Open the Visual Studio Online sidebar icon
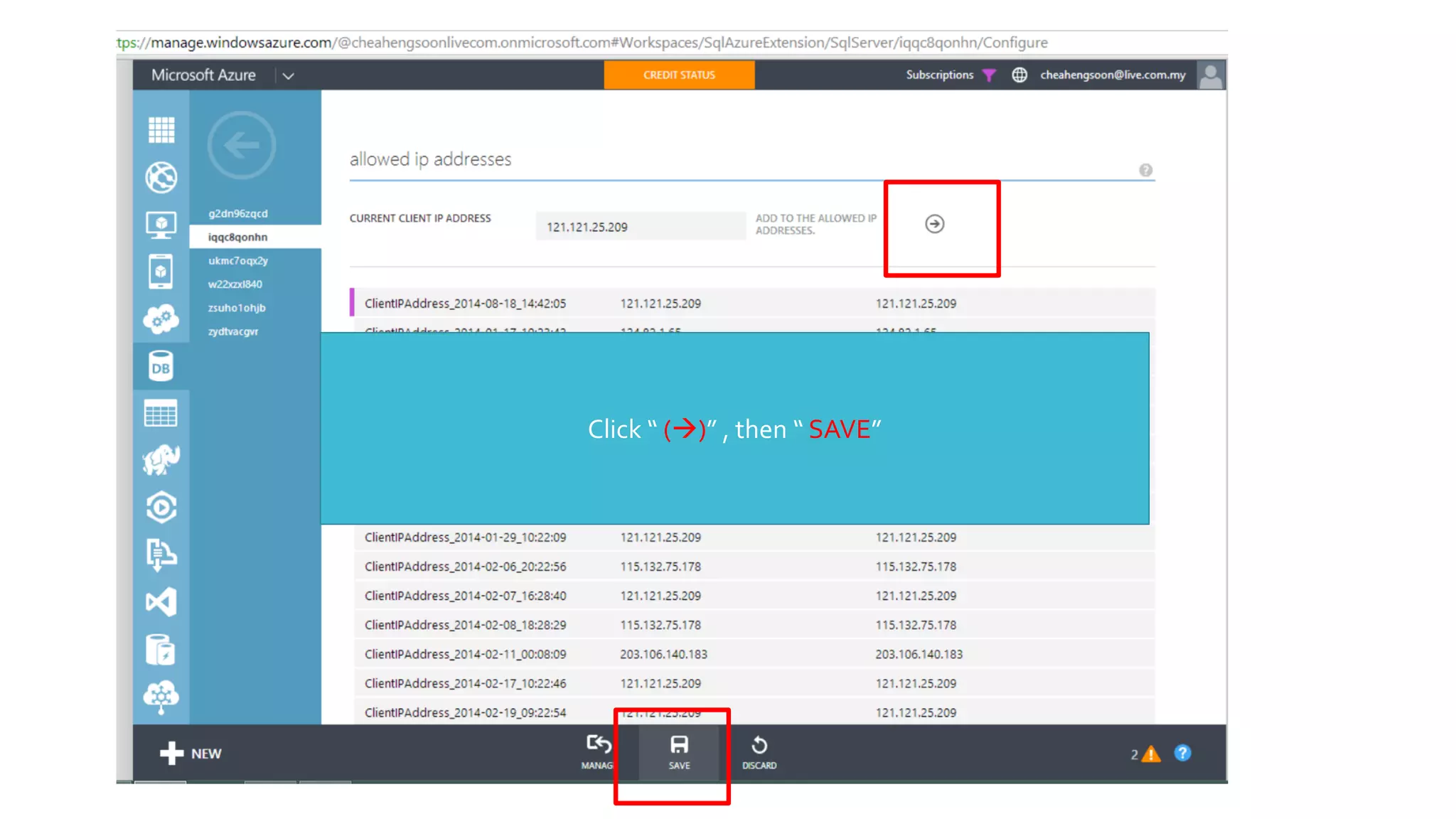The image size is (1456, 819). coord(161,602)
